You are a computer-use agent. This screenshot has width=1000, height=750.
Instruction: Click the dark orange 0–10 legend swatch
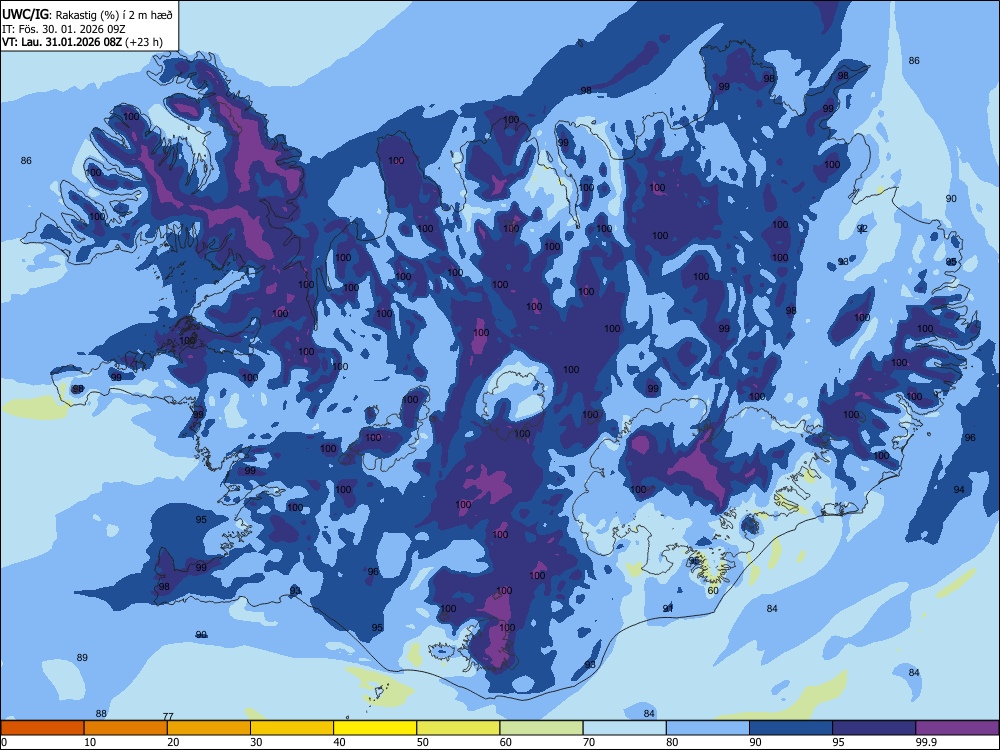coord(42,728)
